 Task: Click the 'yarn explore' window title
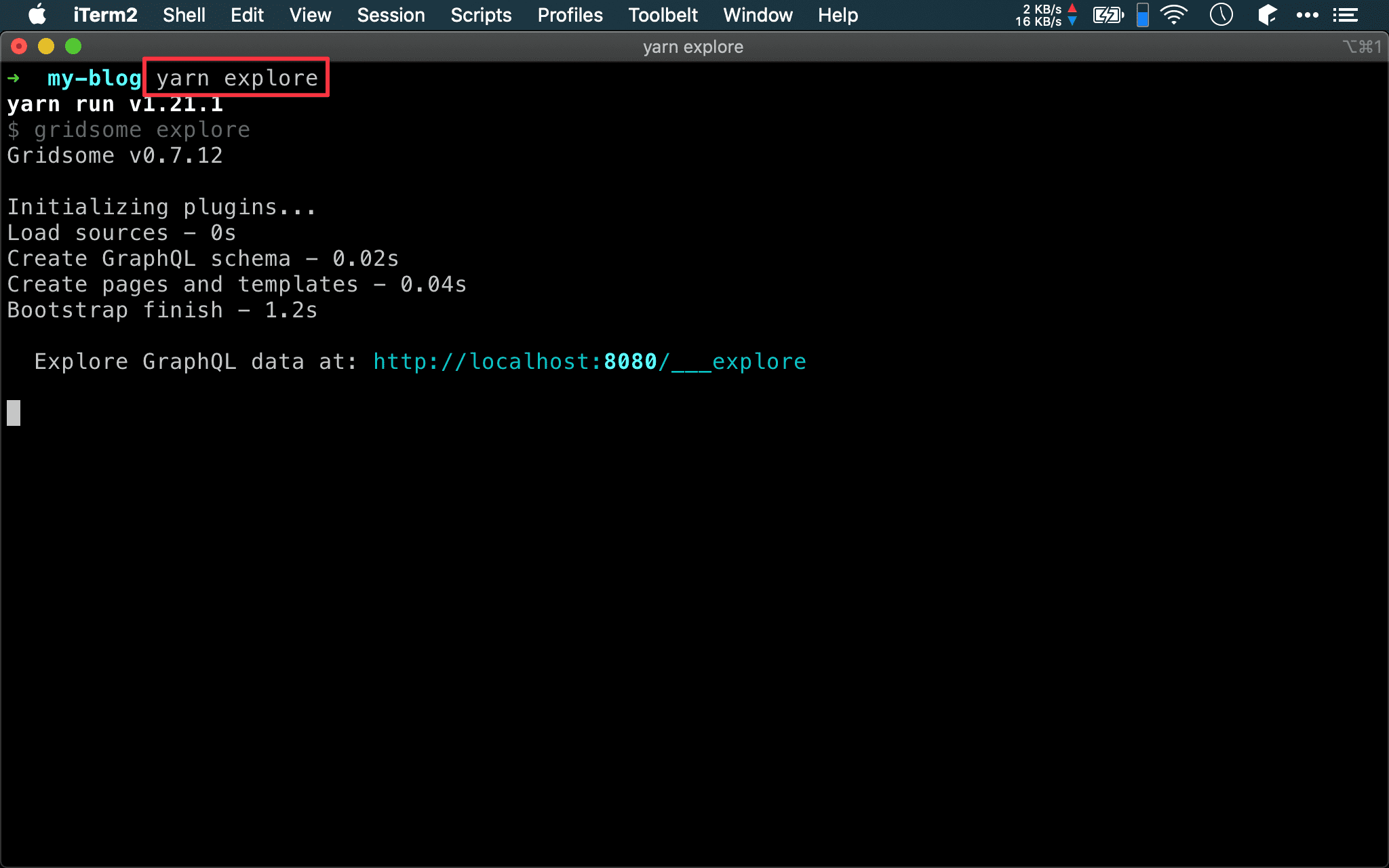693,47
